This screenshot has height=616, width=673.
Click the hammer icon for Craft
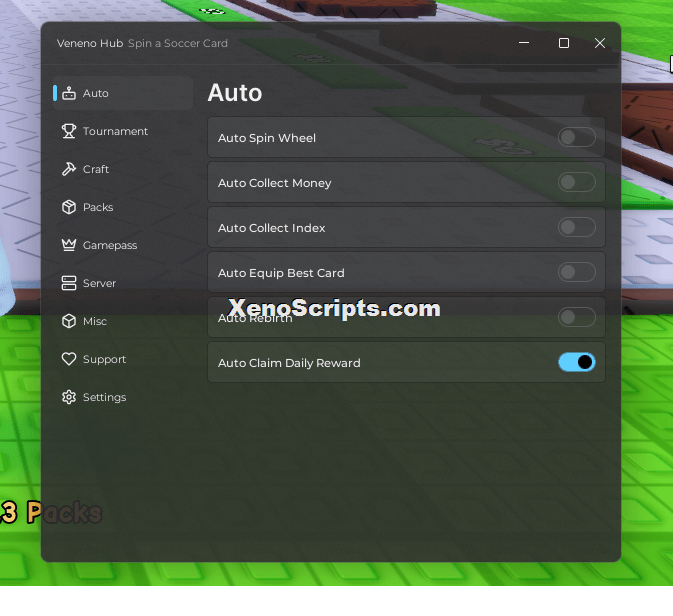click(69, 169)
